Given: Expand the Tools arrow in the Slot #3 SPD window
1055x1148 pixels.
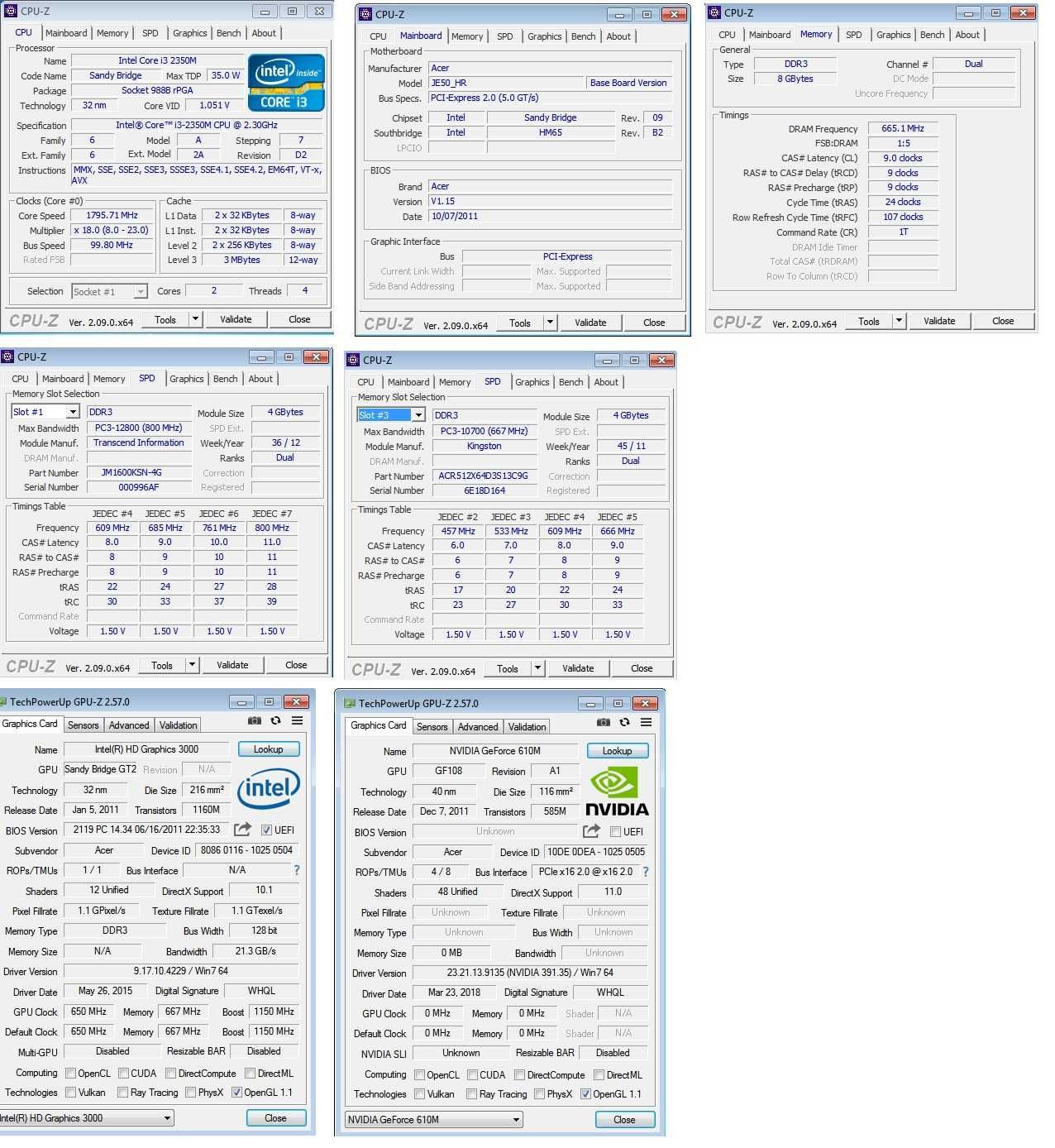Looking at the screenshot, I should point(537,668).
